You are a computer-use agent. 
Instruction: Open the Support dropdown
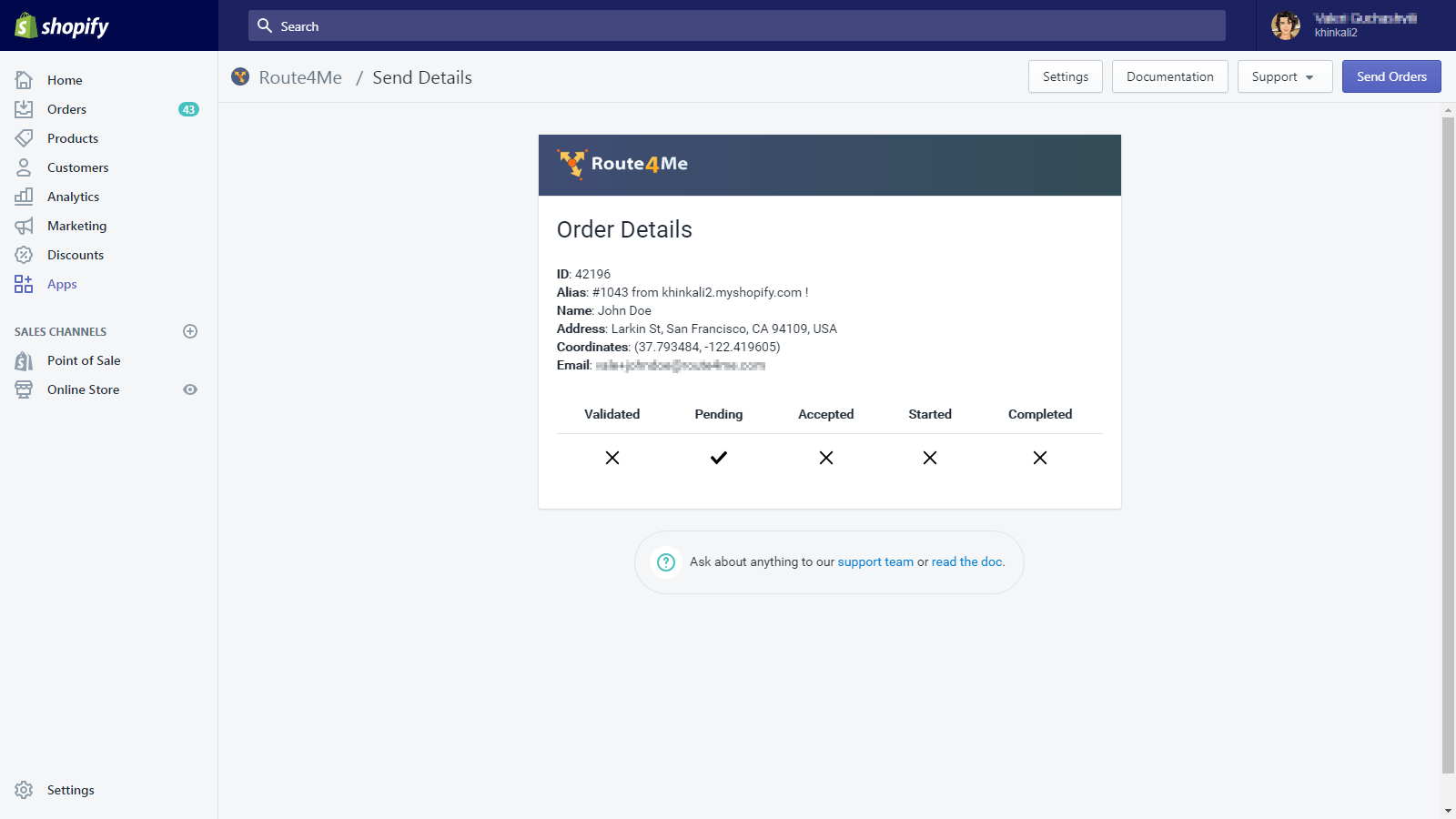click(1285, 76)
